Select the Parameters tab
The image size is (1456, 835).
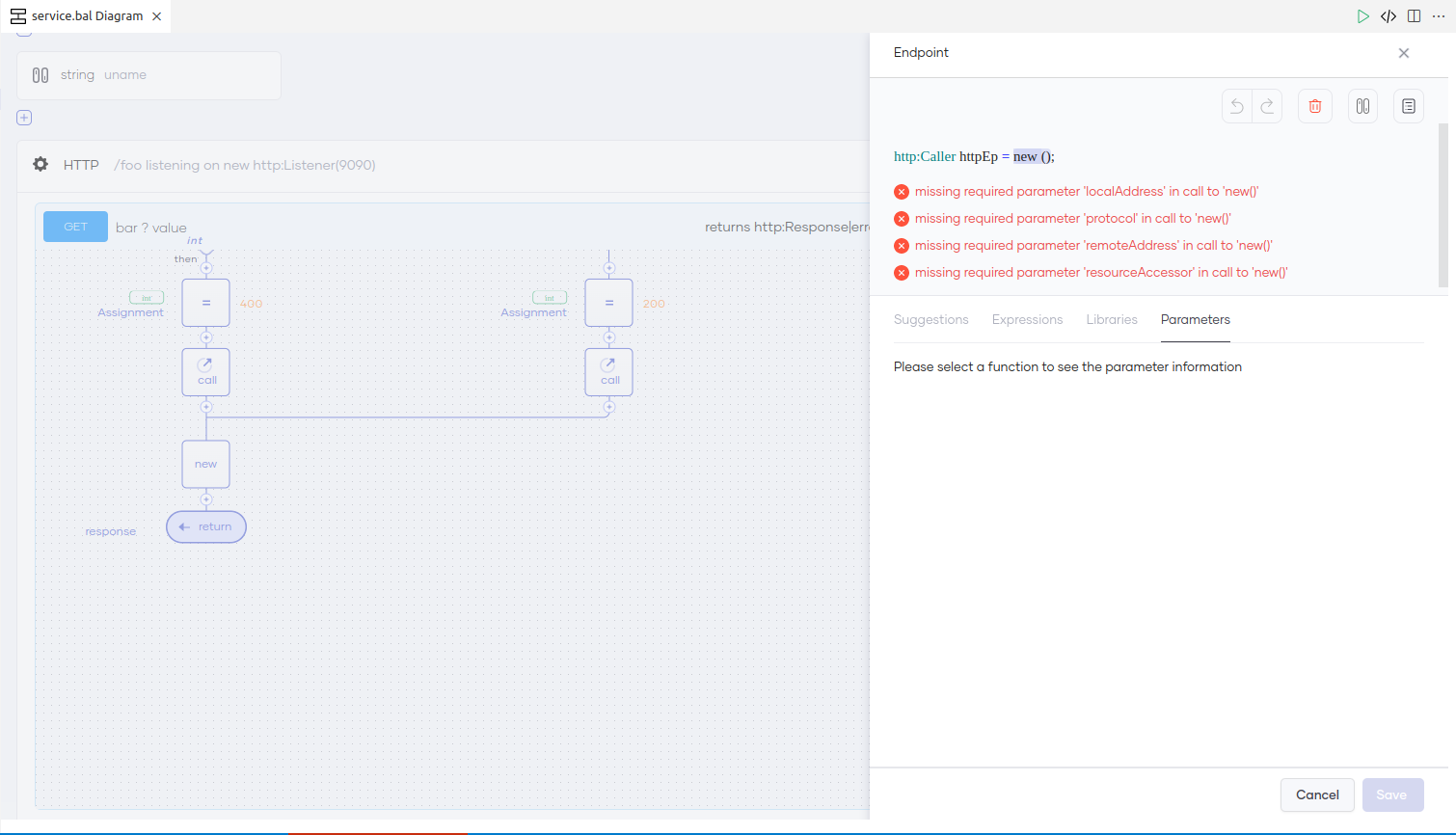coord(1196,319)
